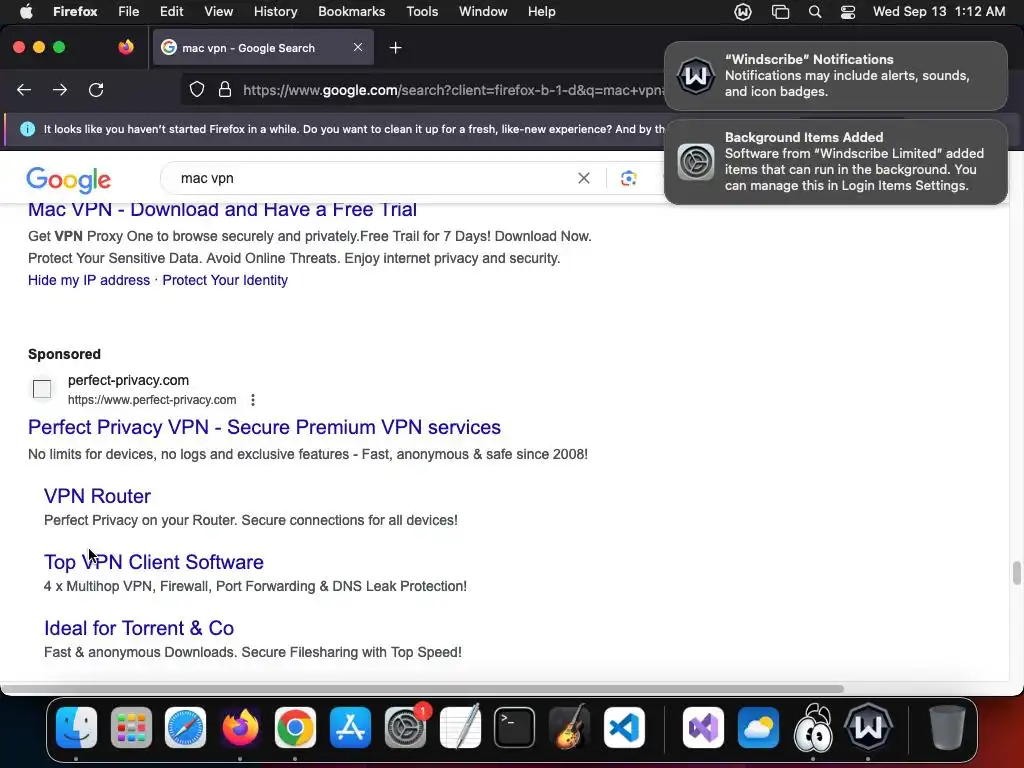Open the cartoon-eyes app in Dock
The width and height of the screenshot is (1024, 768).
[x=813, y=727]
